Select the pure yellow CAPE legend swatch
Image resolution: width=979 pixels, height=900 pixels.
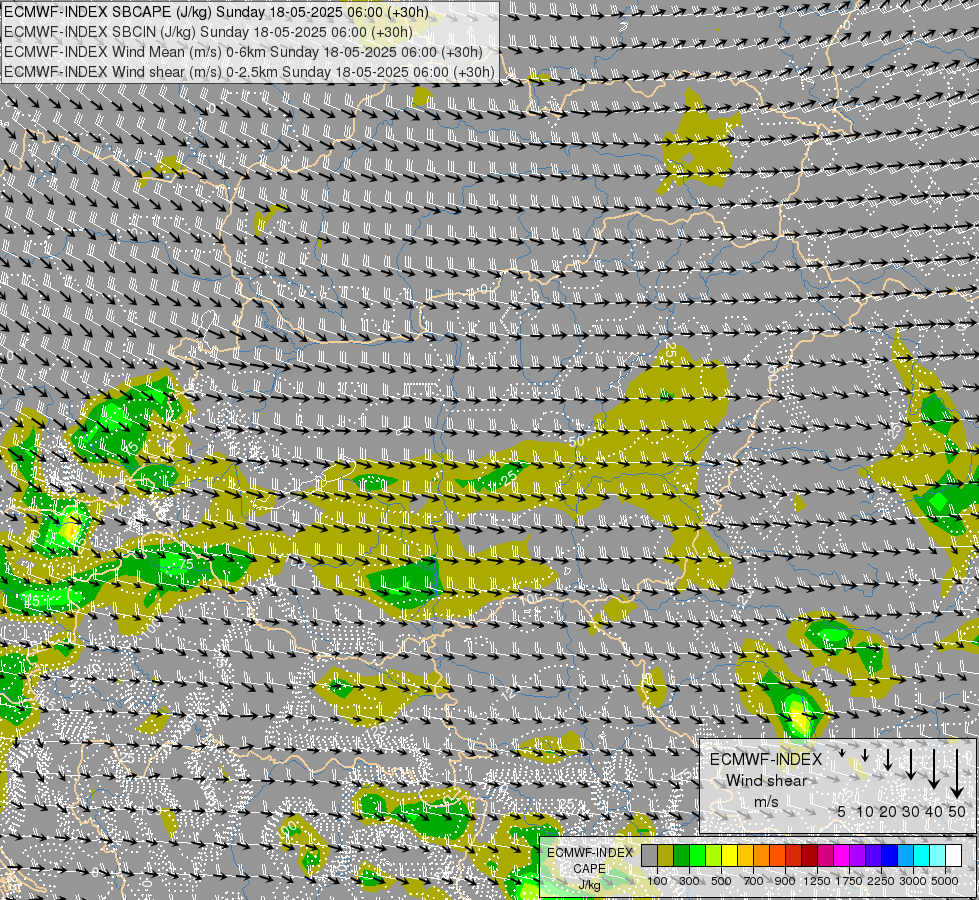pos(729,856)
